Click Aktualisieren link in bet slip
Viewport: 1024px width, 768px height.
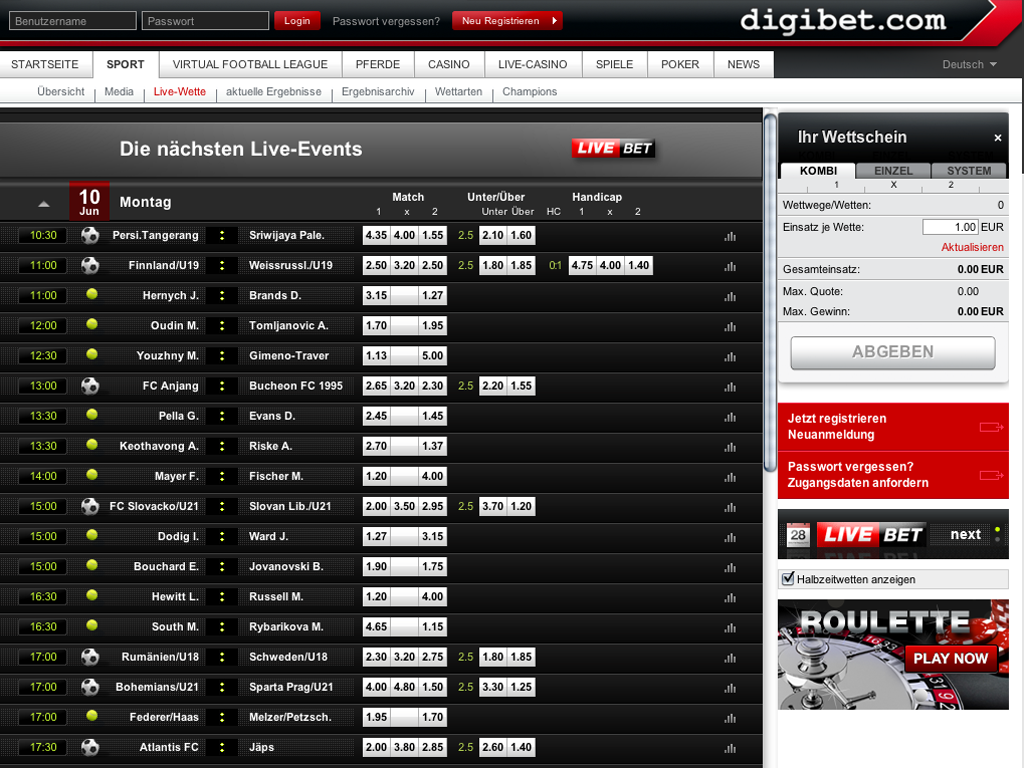click(x=972, y=248)
